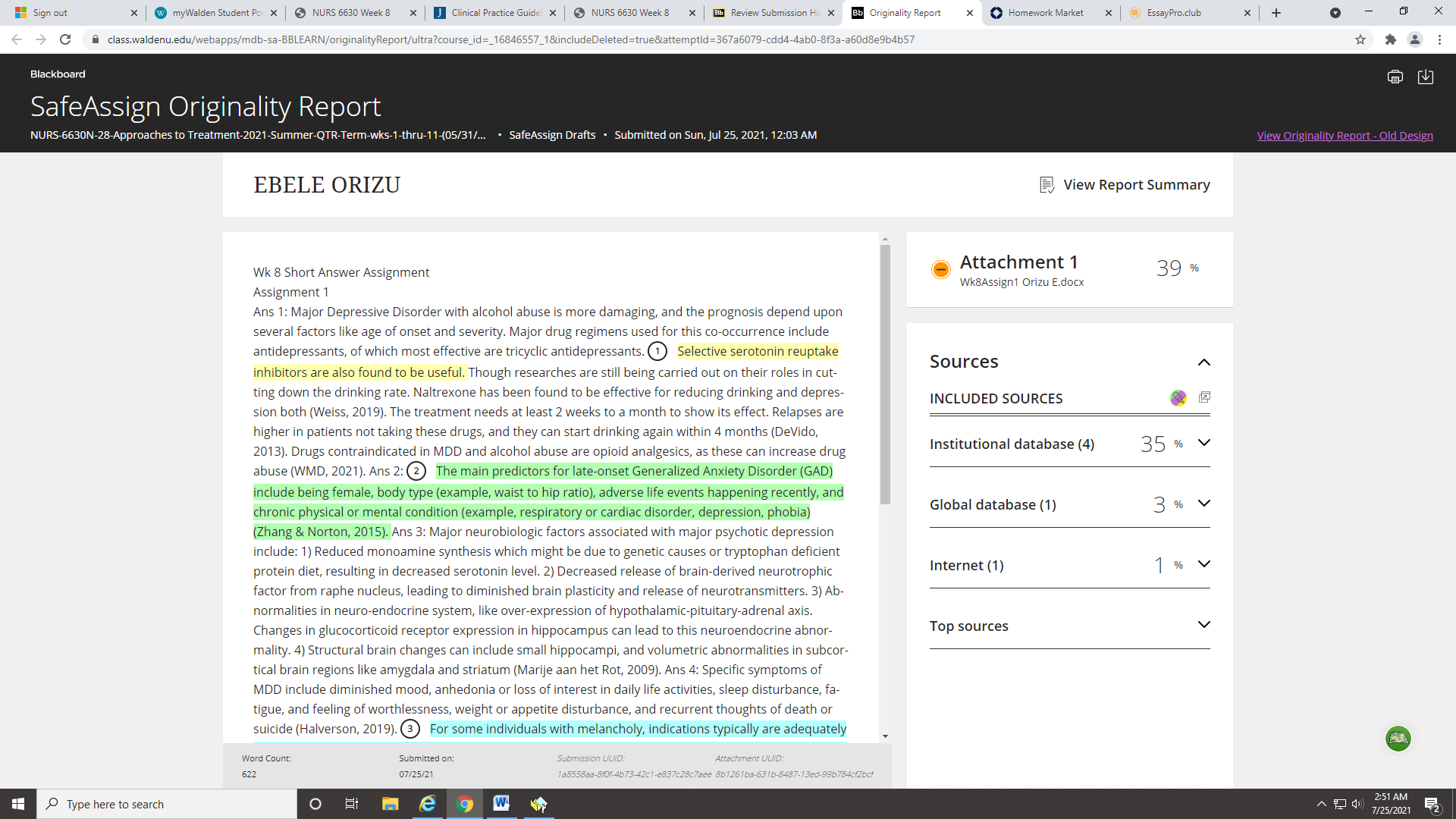Reload the page in Chrome
The image size is (1456, 819).
(x=65, y=39)
